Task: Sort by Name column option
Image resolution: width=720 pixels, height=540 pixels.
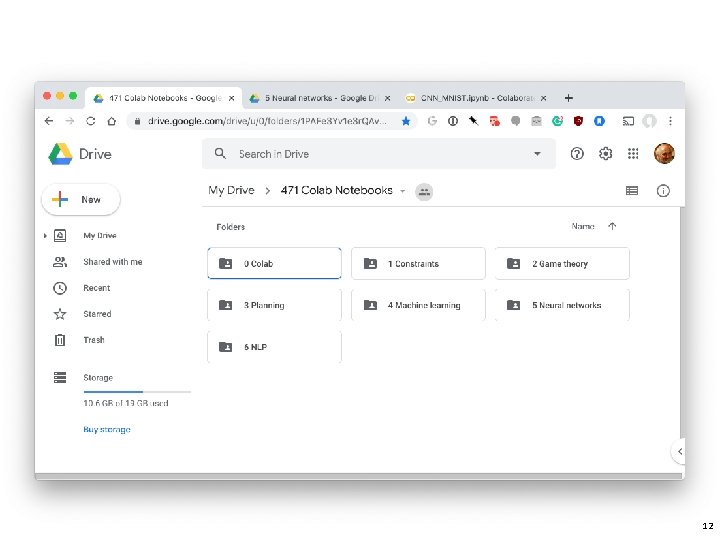Action: [x=583, y=226]
